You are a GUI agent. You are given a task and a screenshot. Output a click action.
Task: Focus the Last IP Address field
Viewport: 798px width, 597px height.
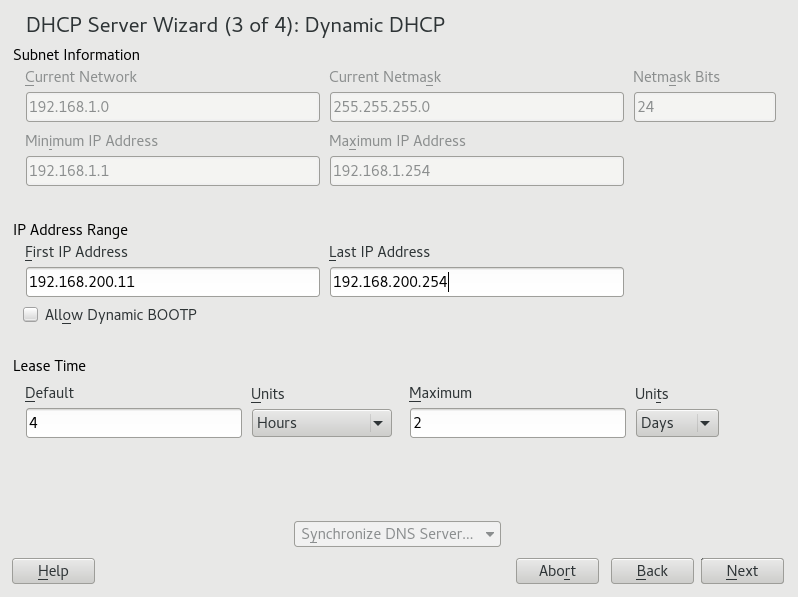click(x=476, y=282)
